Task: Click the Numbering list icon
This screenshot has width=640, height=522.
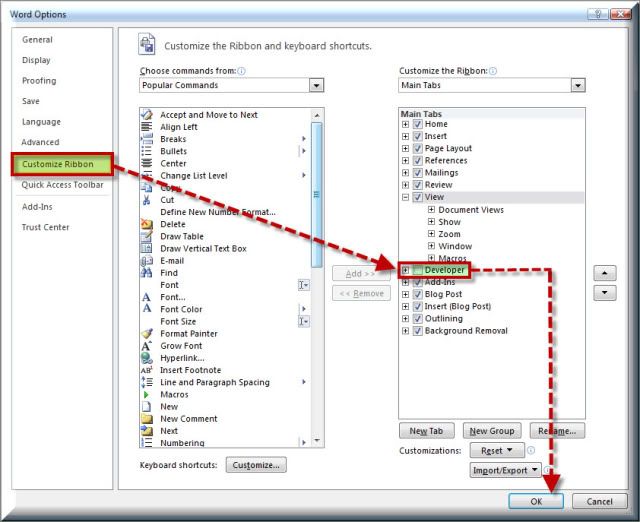Action: pos(147,442)
